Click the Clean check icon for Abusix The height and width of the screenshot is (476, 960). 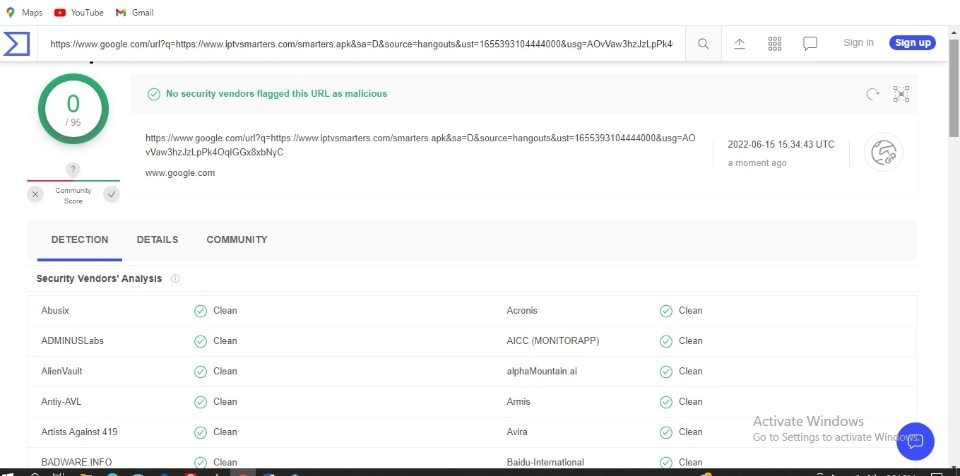pyautogui.click(x=200, y=311)
